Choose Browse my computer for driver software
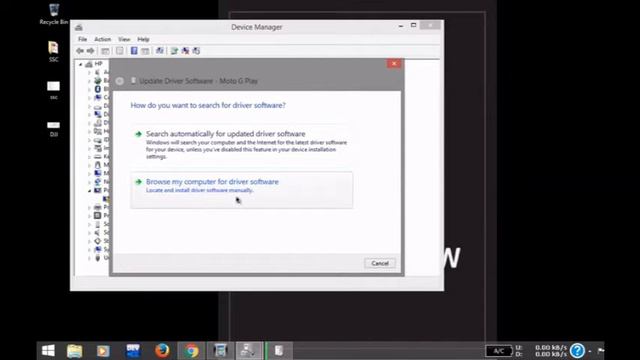 point(242,190)
